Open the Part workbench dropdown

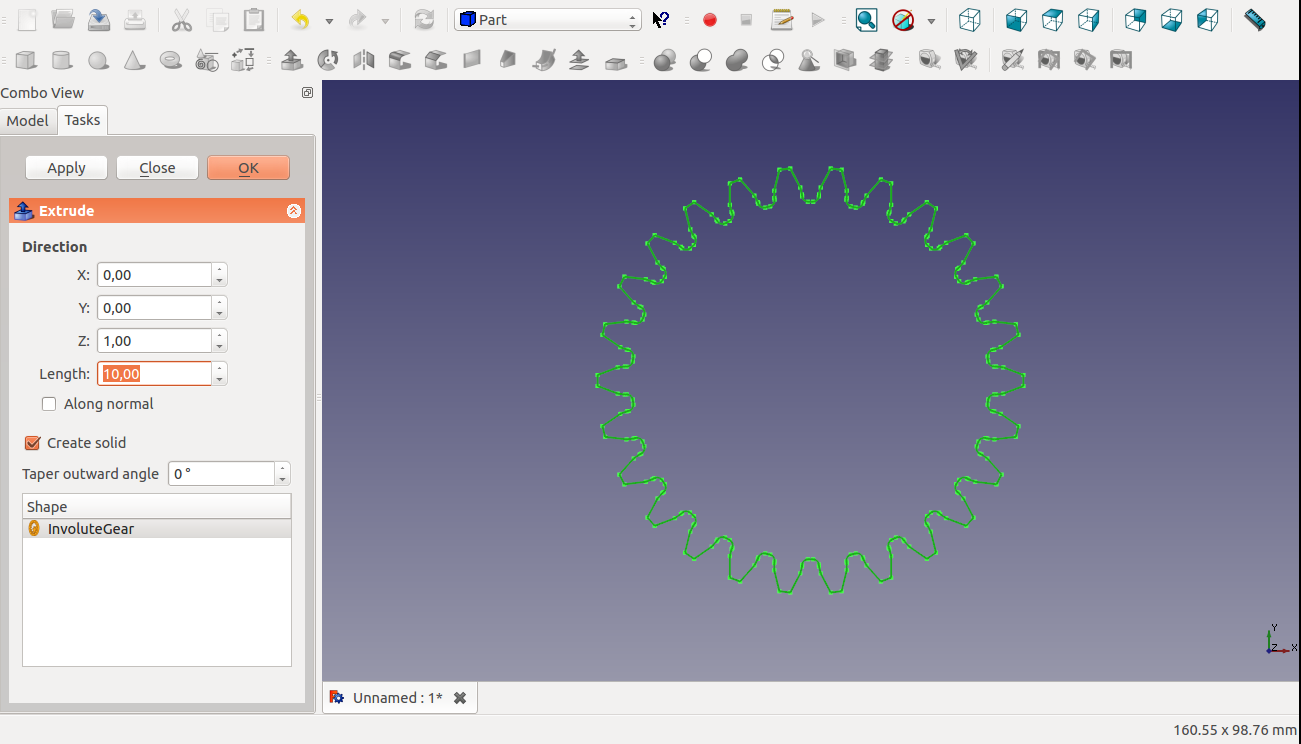click(x=548, y=20)
